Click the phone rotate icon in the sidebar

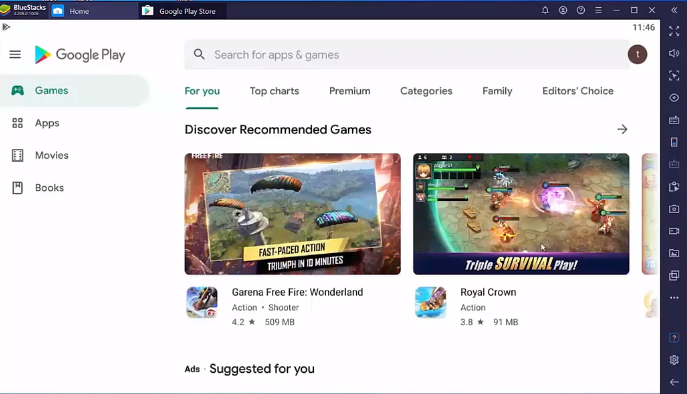tap(674, 142)
